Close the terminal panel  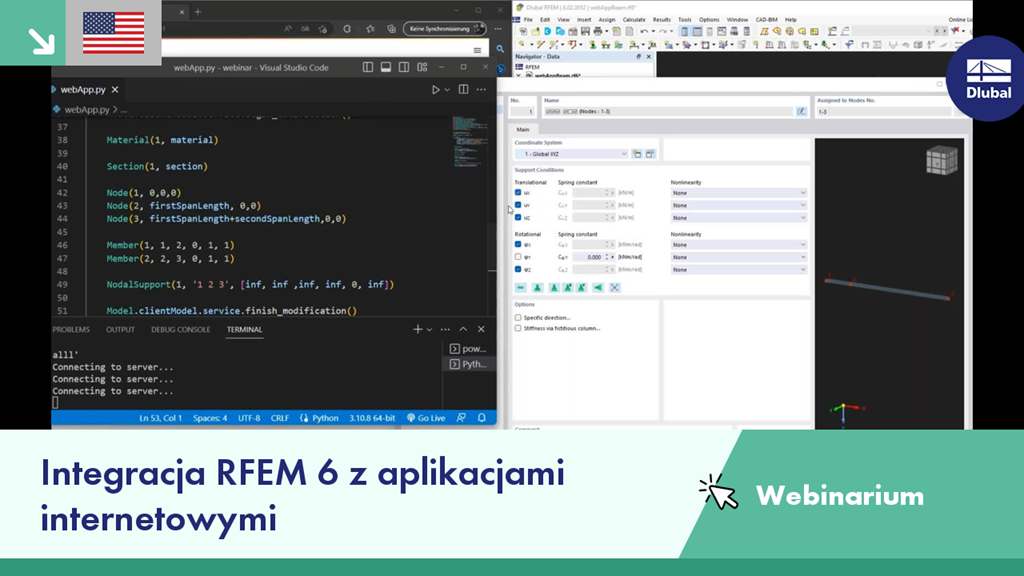coord(481,329)
